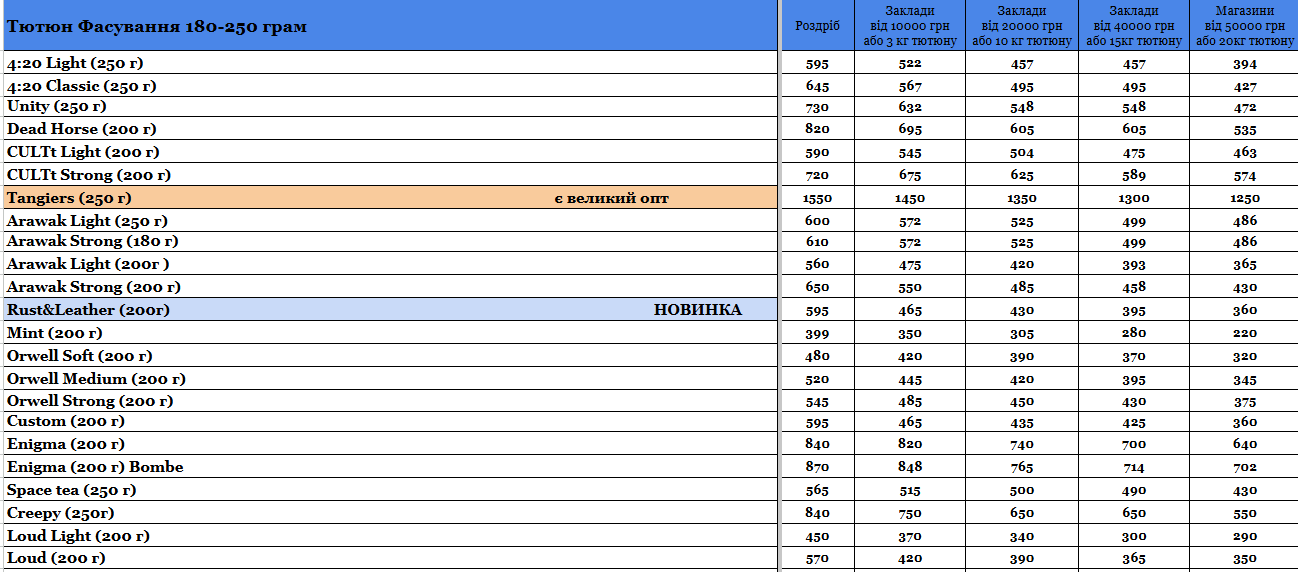The width and height of the screenshot is (1298, 572).
Task: Select the 'Loud Light (200 г)' cell
Action: [389, 536]
